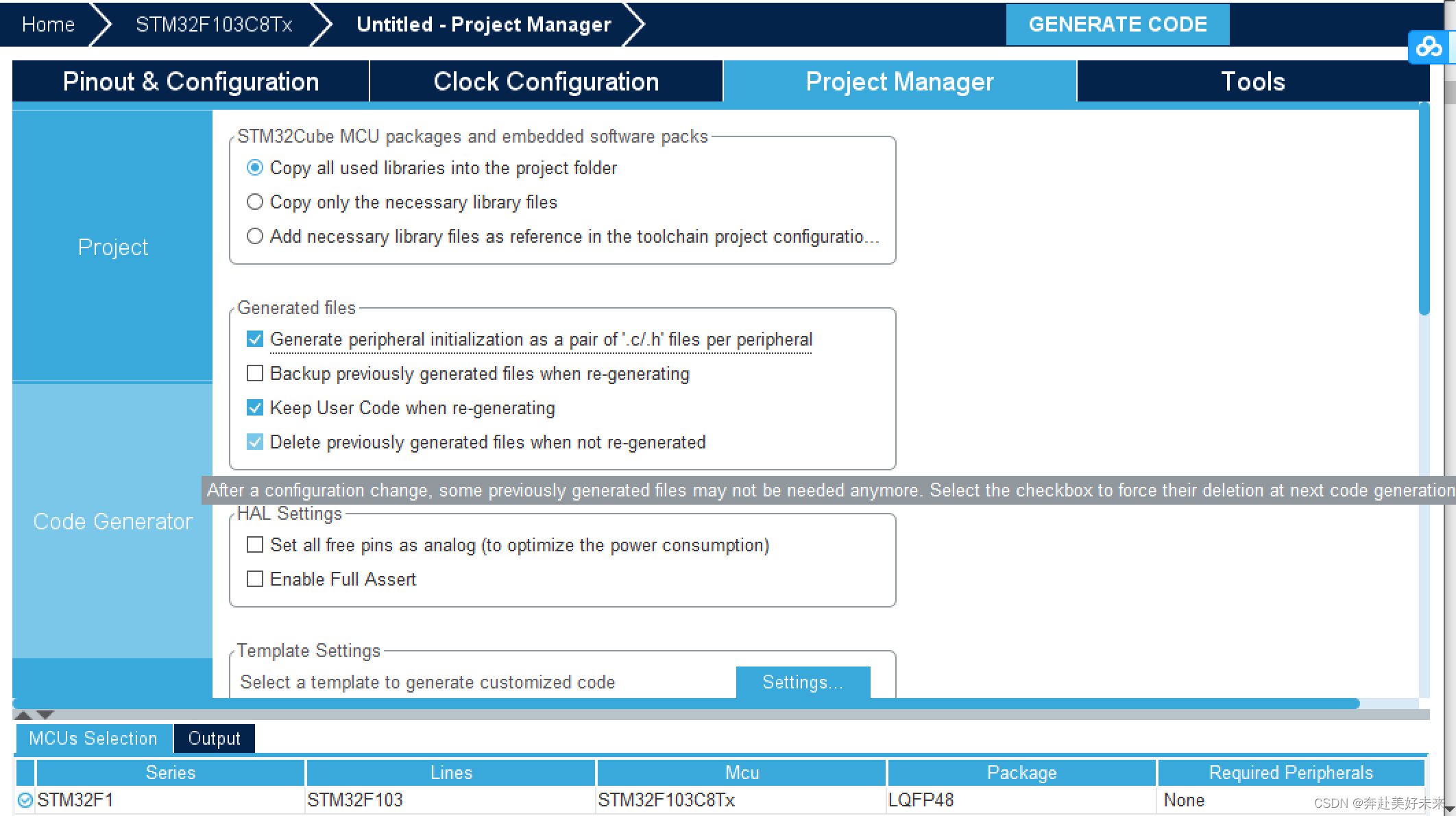The height and width of the screenshot is (816, 1456).
Task: Click 'Select a template to generate customized code' text
Action: point(428,682)
